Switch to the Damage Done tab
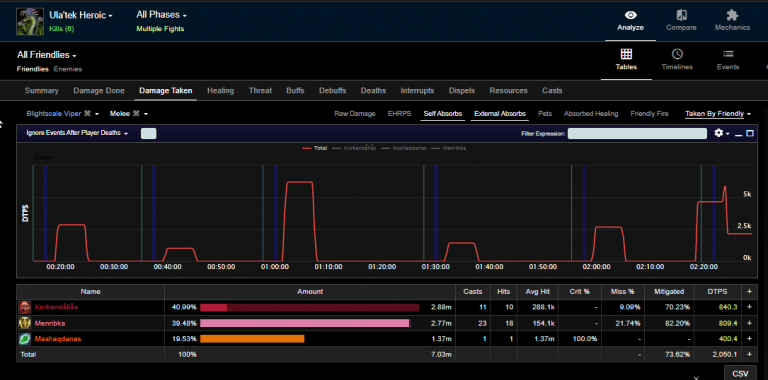Image resolution: width=768 pixels, height=380 pixels. (99, 91)
